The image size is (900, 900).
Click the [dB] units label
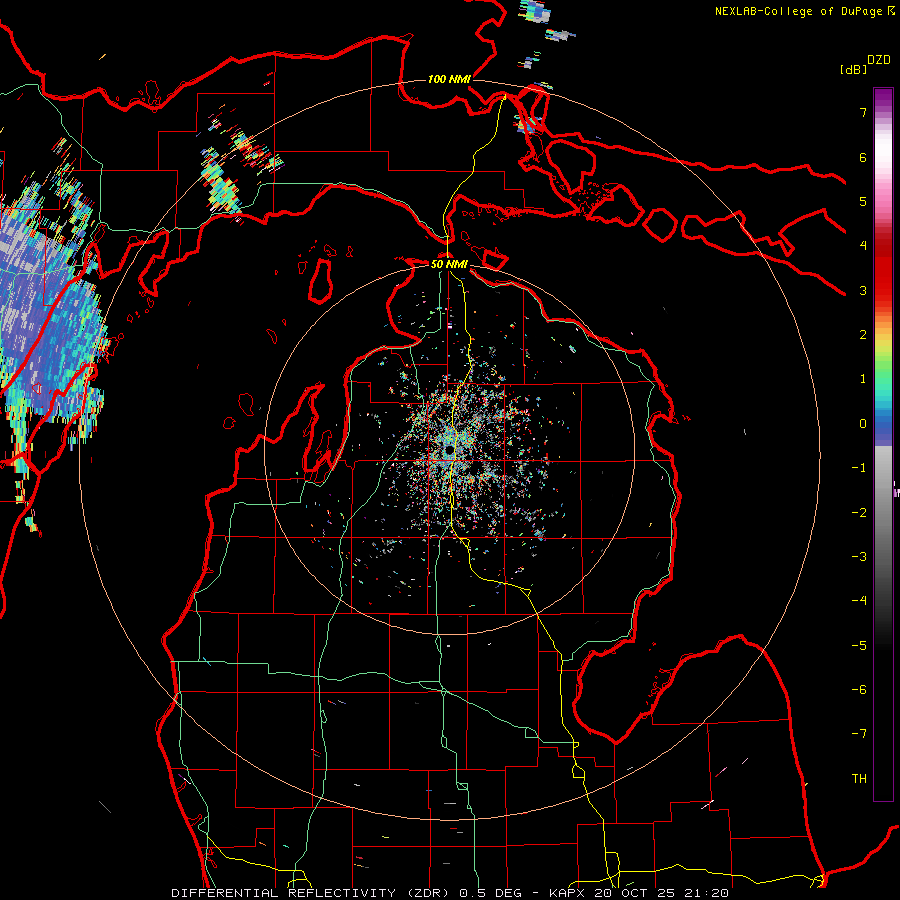[853, 69]
